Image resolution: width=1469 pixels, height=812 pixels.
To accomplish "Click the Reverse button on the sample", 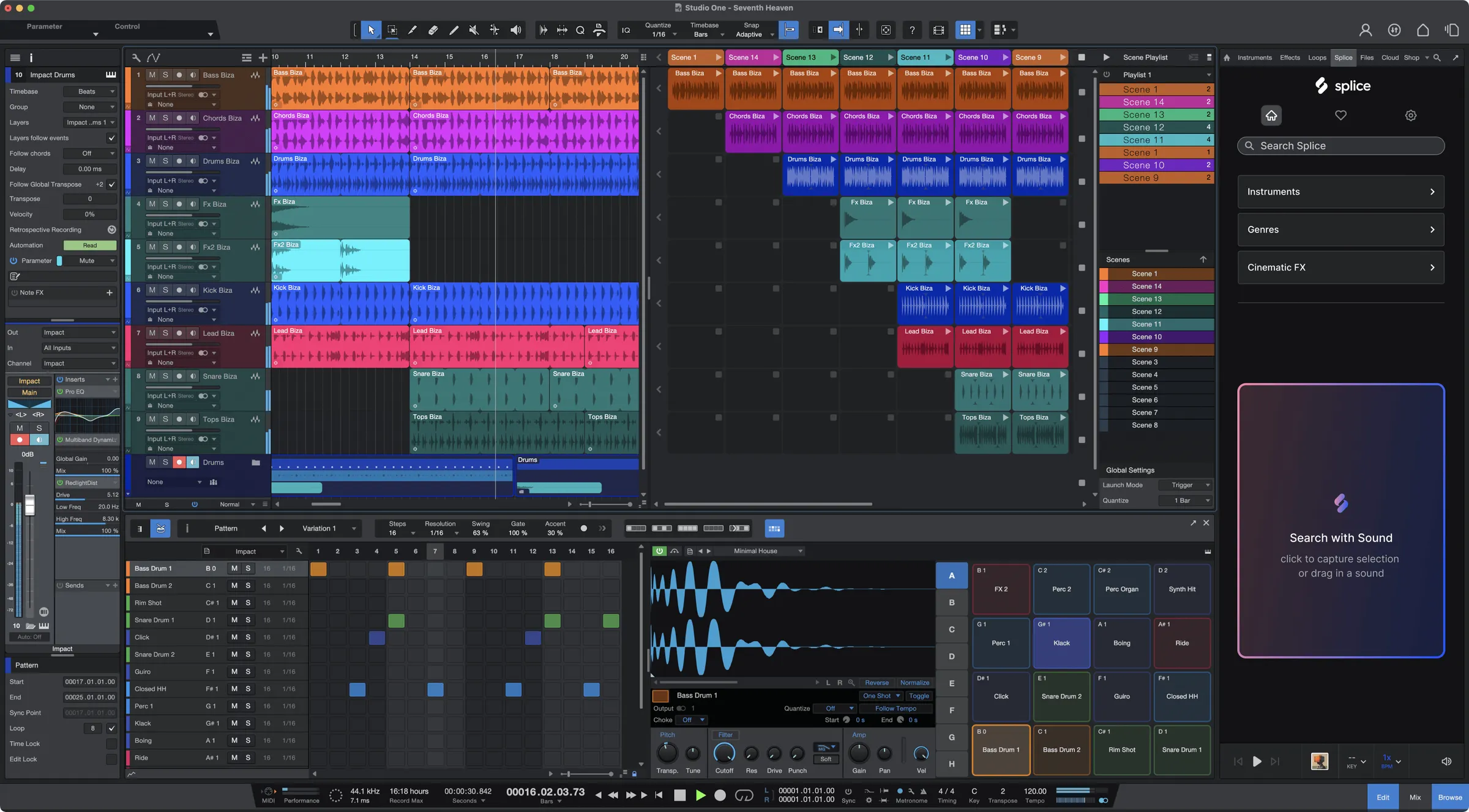I will pos(877,682).
